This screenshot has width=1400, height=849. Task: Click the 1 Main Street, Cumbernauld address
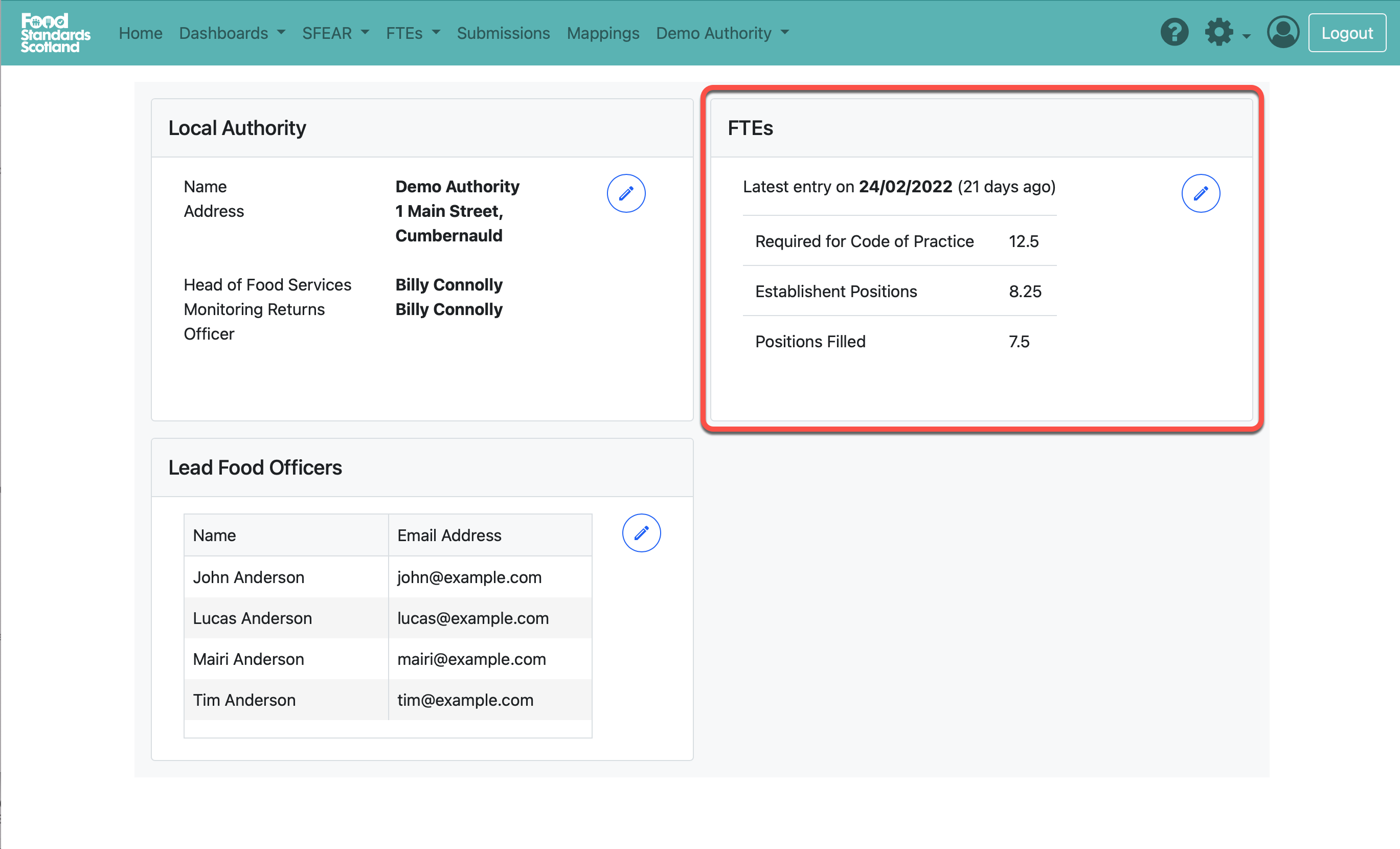(449, 223)
